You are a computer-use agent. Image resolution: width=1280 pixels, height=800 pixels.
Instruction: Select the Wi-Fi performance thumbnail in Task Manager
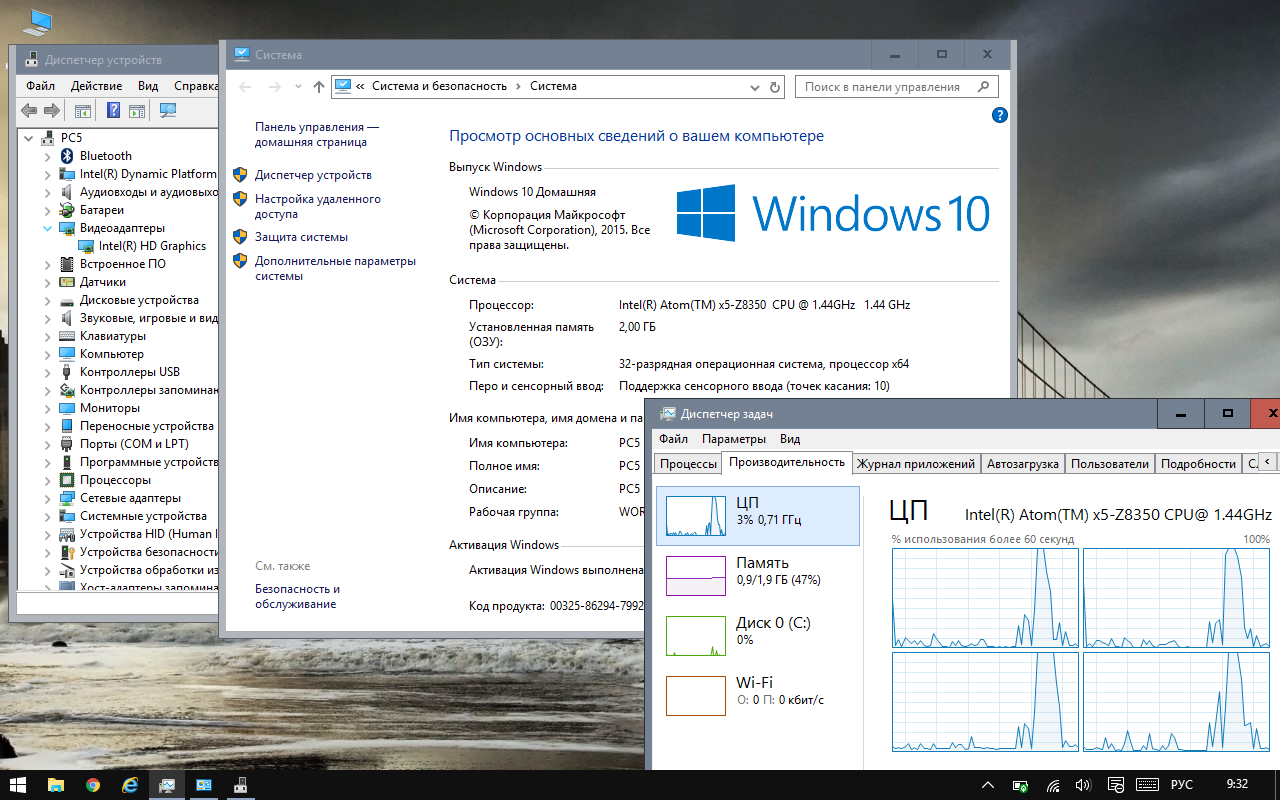pyautogui.click(x=696, y=696)
